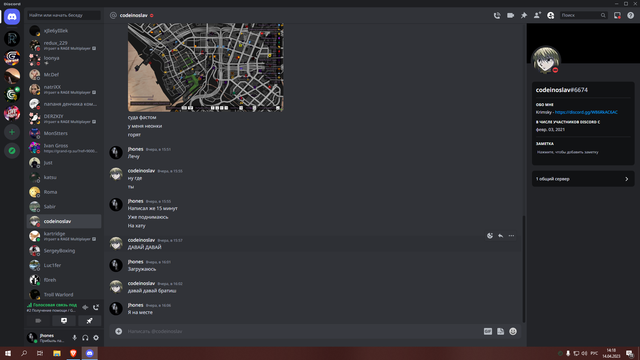Screen dimensions: 640x360
Task: Add reaction to ДАВАЙ ДАВАЙ message
Action: coord(490,236)
